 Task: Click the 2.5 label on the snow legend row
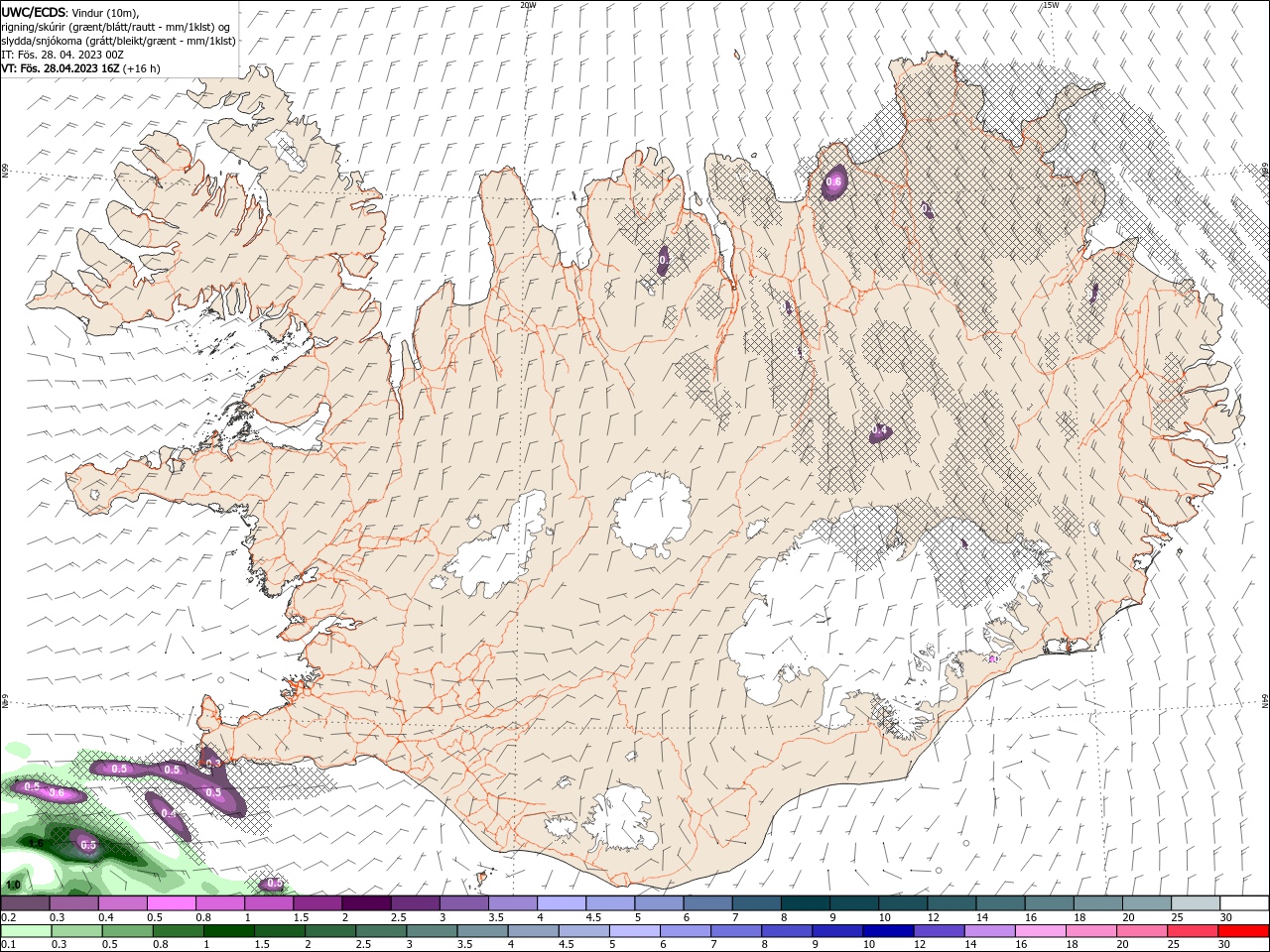(x=398, y=917)
